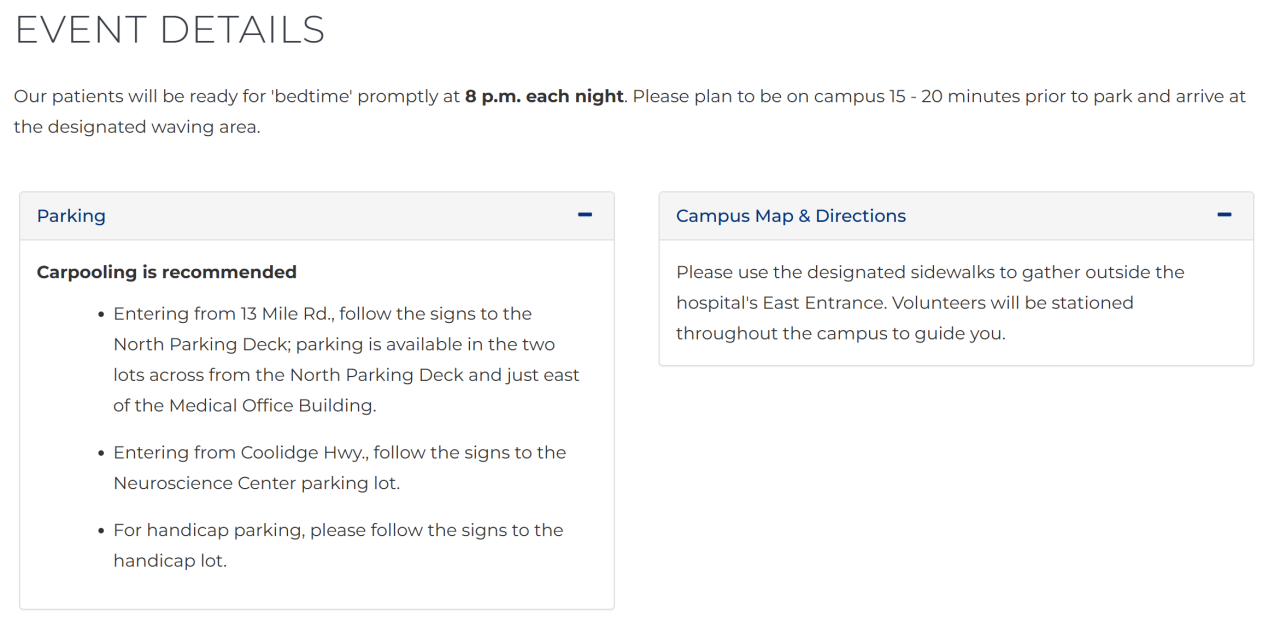This screenshot has height=635, width=1280.
Task: Collapse Campus Map & Directions minus icon
Action: (x=1224, y=215)
